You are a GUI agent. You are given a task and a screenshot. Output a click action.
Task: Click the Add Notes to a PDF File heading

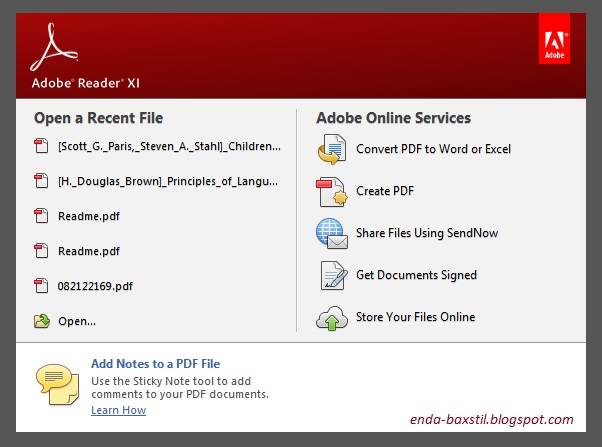pyautogui.click(x=155, y=364)
